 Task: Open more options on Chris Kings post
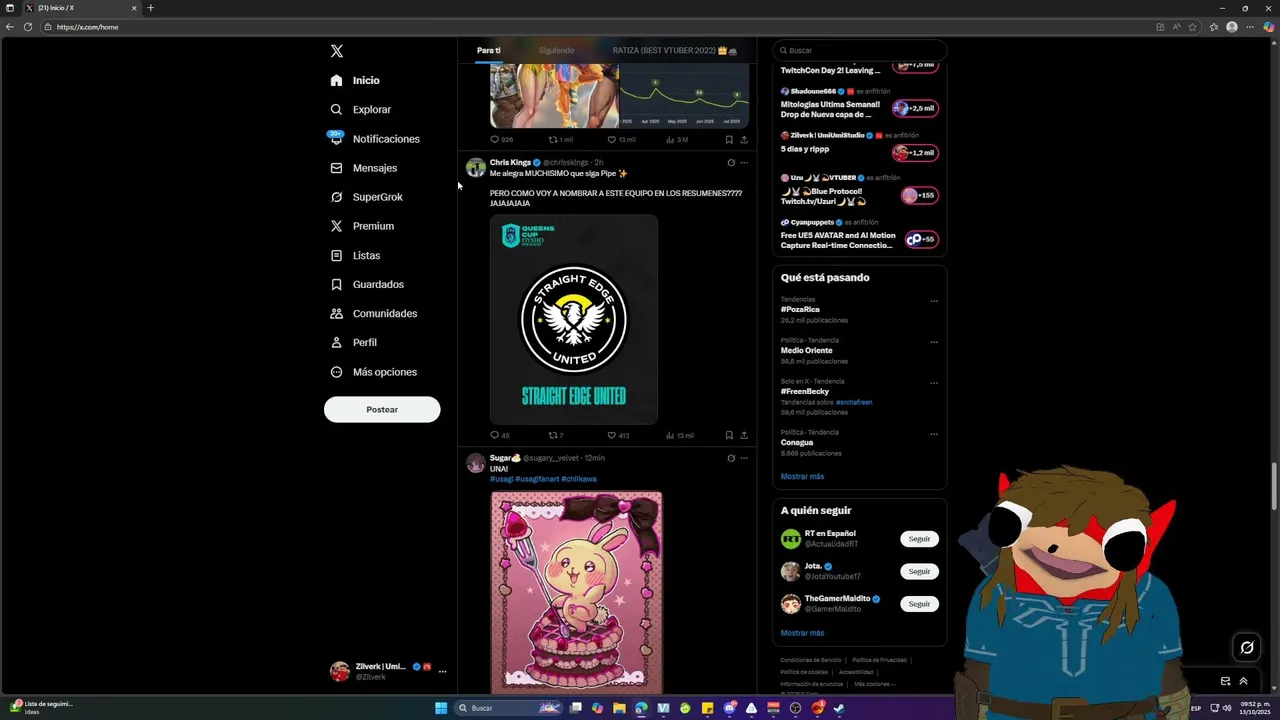[744, 163]
